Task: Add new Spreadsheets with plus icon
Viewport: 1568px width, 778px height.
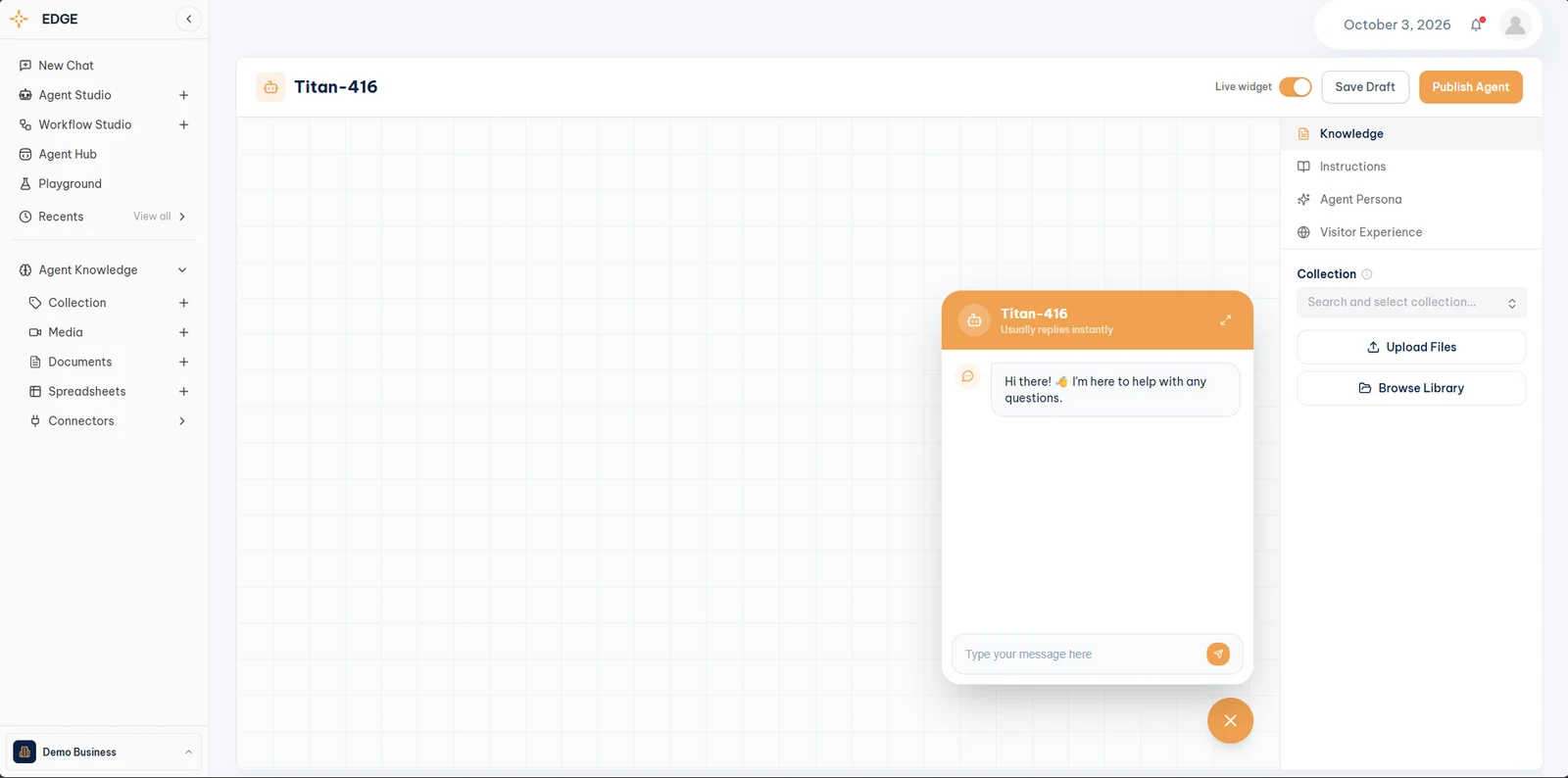Action: [183, 391]
